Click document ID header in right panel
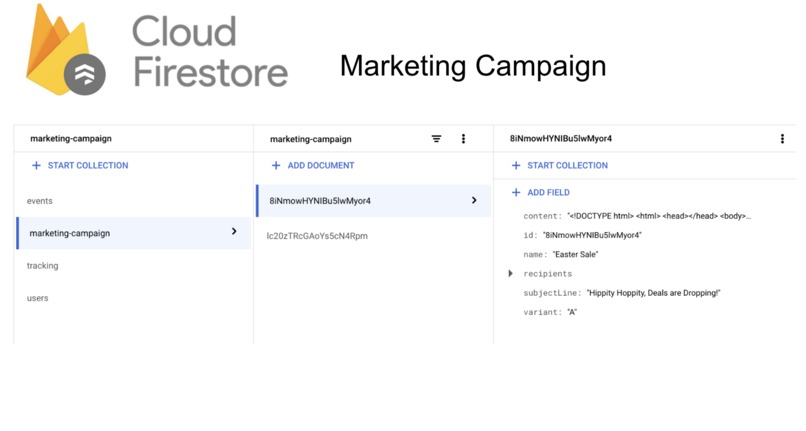This screenshot has height=431, width=806. [561, 138]
